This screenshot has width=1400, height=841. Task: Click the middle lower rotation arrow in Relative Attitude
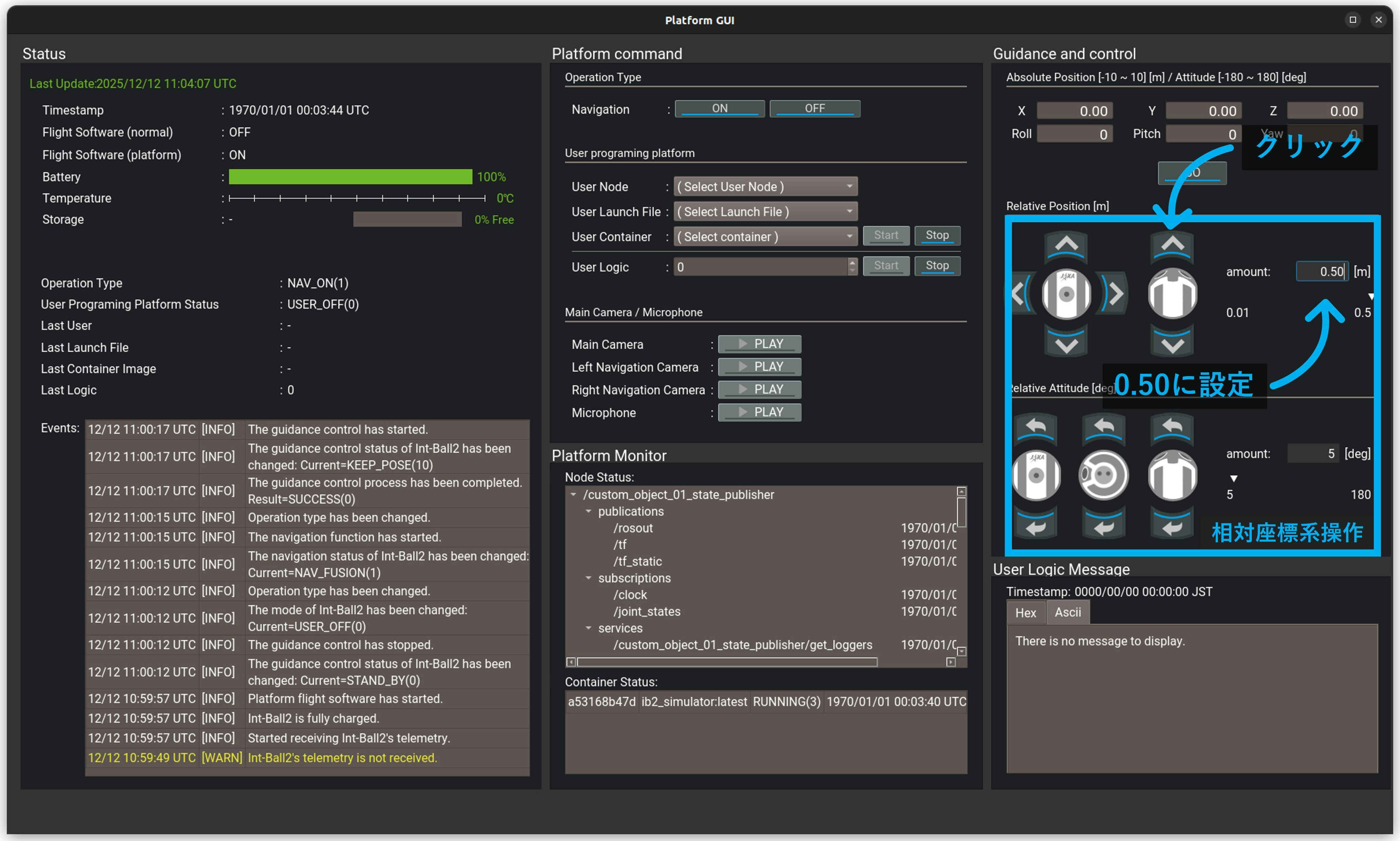click(1103, 525)
